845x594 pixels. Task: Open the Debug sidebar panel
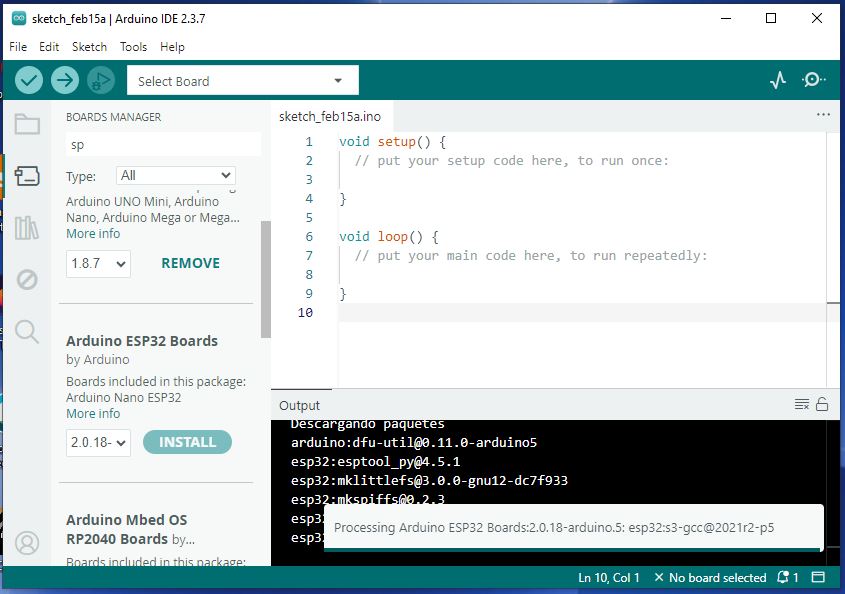[x=27, y=281]
